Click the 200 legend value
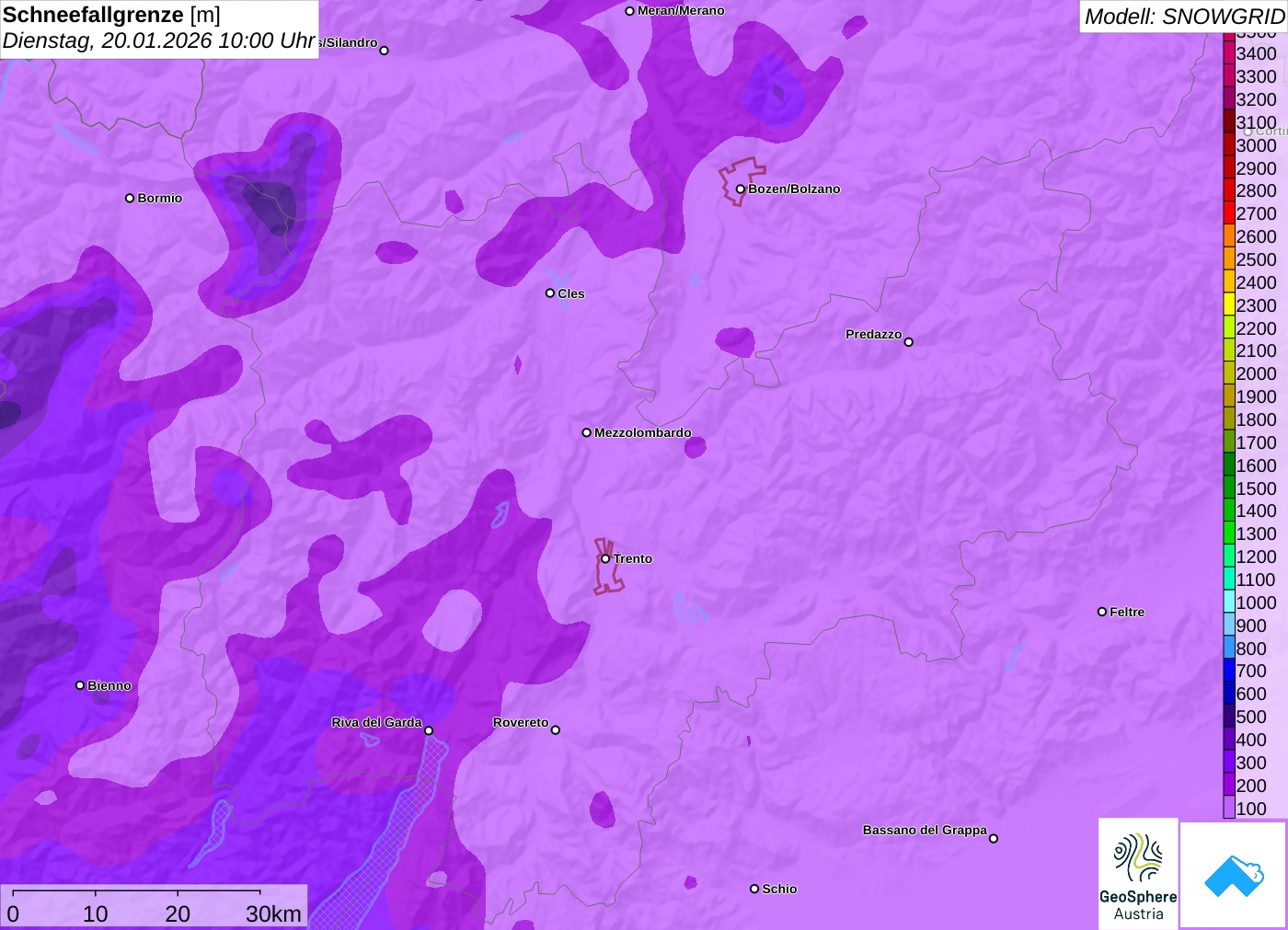Screen dimensions: 1288x930 [1251, 786]
